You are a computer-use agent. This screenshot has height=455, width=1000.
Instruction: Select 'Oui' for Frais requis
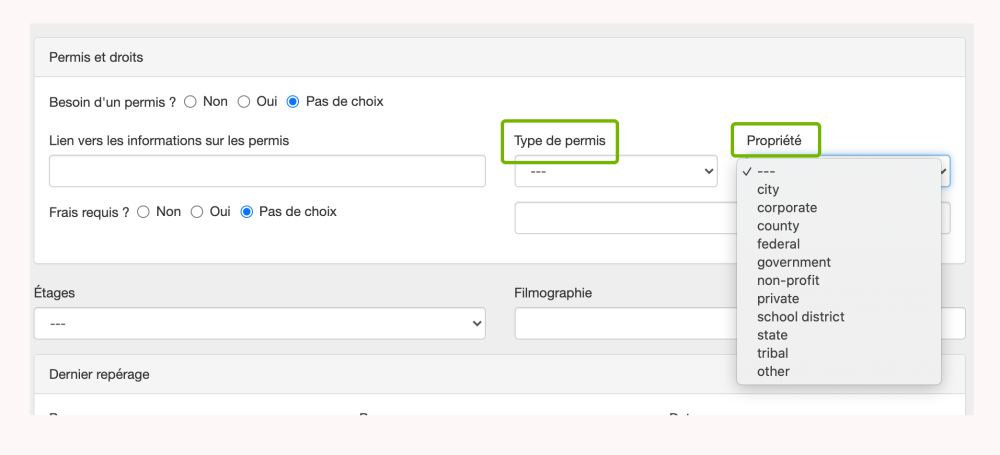[197, 212]
